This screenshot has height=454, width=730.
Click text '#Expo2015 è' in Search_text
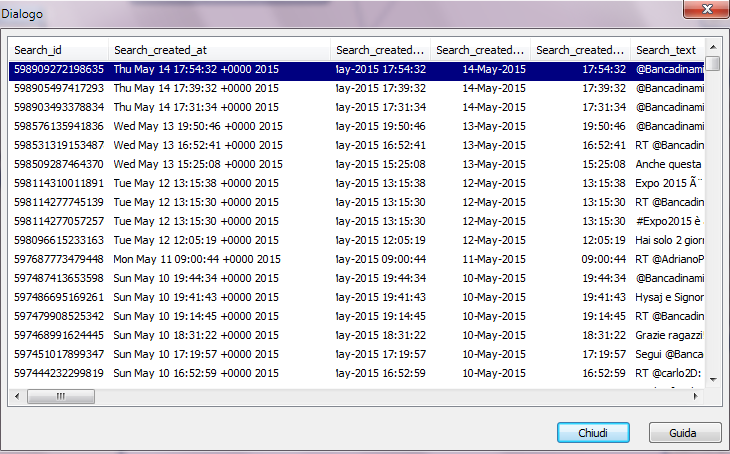pyautogui.click(x=668, y=221)
